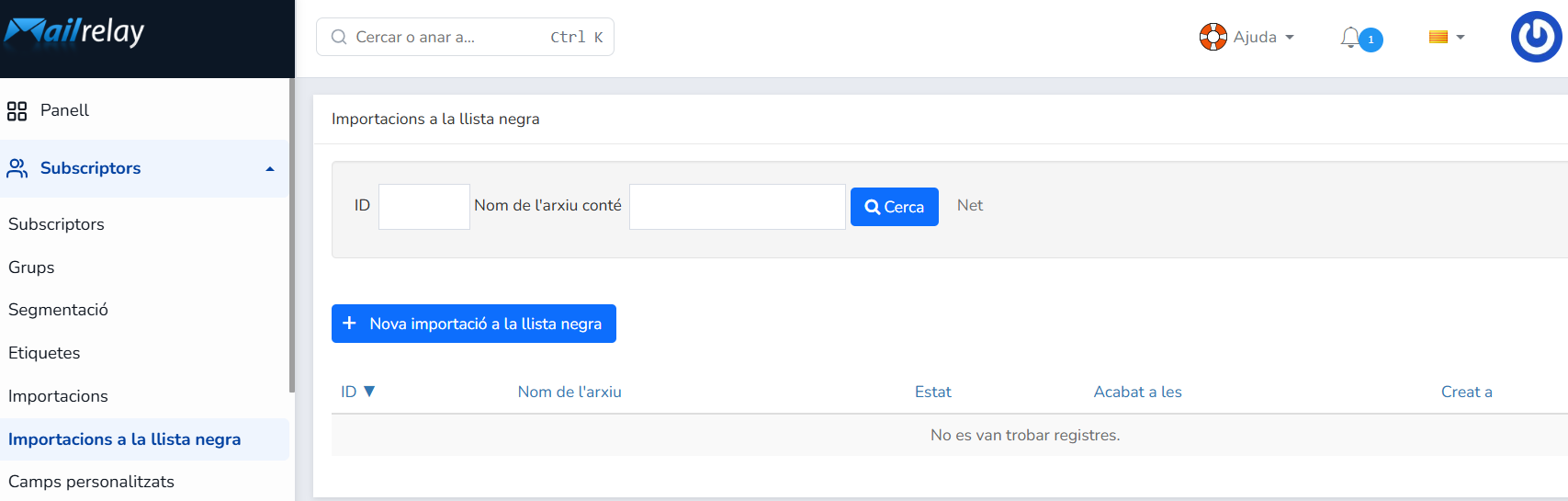Open the language dropdown arrow
This screenshot has height=501, width=1568.
[x=1461, y=38]
